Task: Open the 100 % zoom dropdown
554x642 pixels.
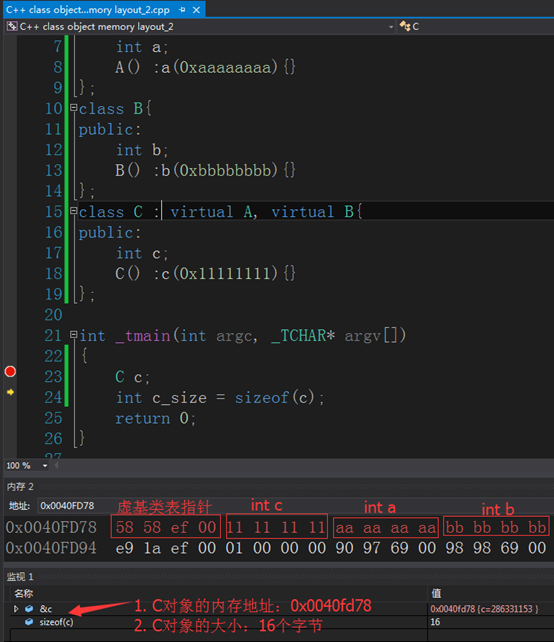Action: (x=45, y=466)
